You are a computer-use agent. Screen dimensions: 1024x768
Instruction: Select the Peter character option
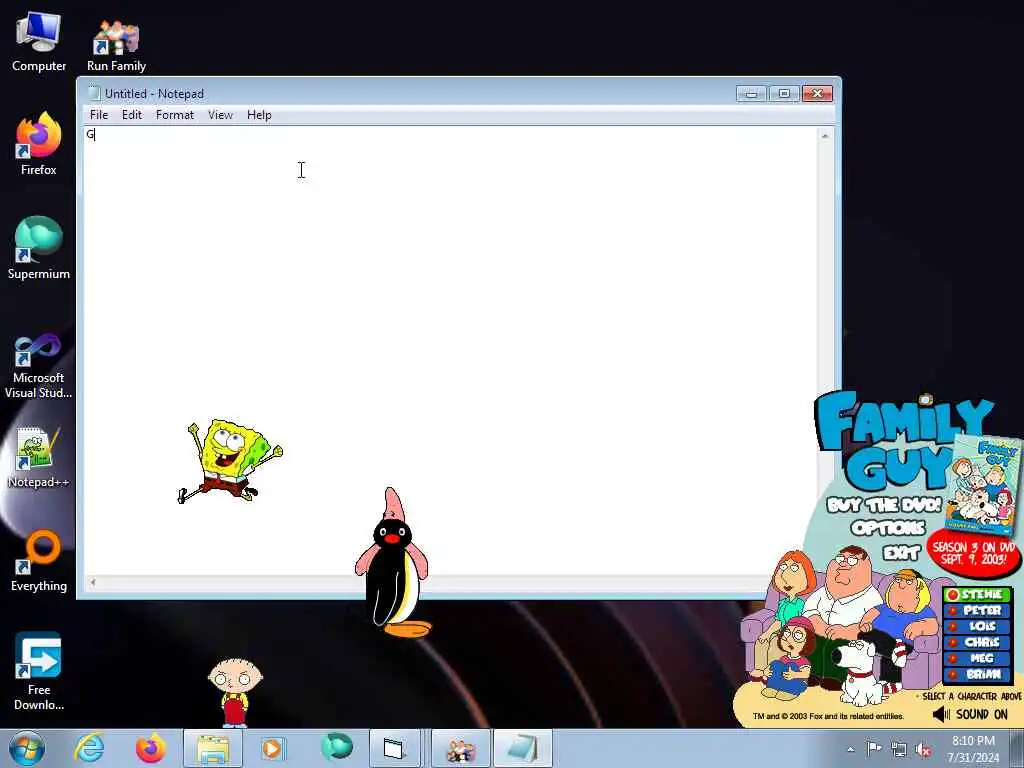tap(978, 610)
